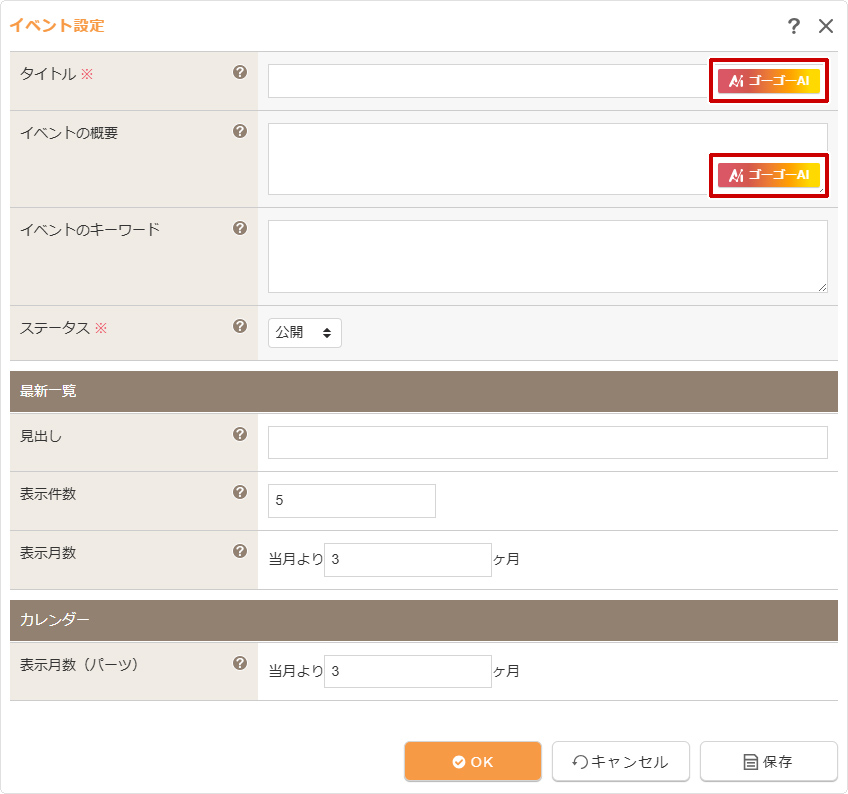Open the 見出し help tooltip icon
The width and height of the screenshot is (848, 794).
pyautogui.click(x=240, y=434)
